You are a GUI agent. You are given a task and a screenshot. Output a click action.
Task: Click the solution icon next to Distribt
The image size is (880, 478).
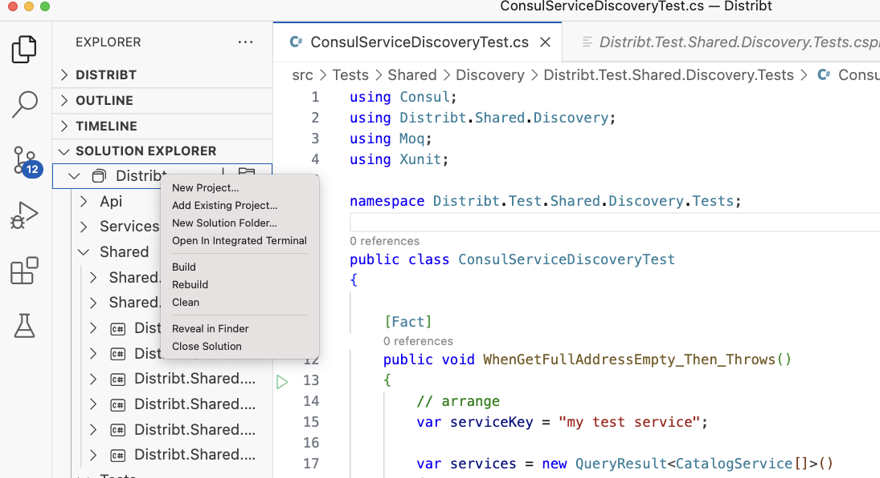[99, 176]
